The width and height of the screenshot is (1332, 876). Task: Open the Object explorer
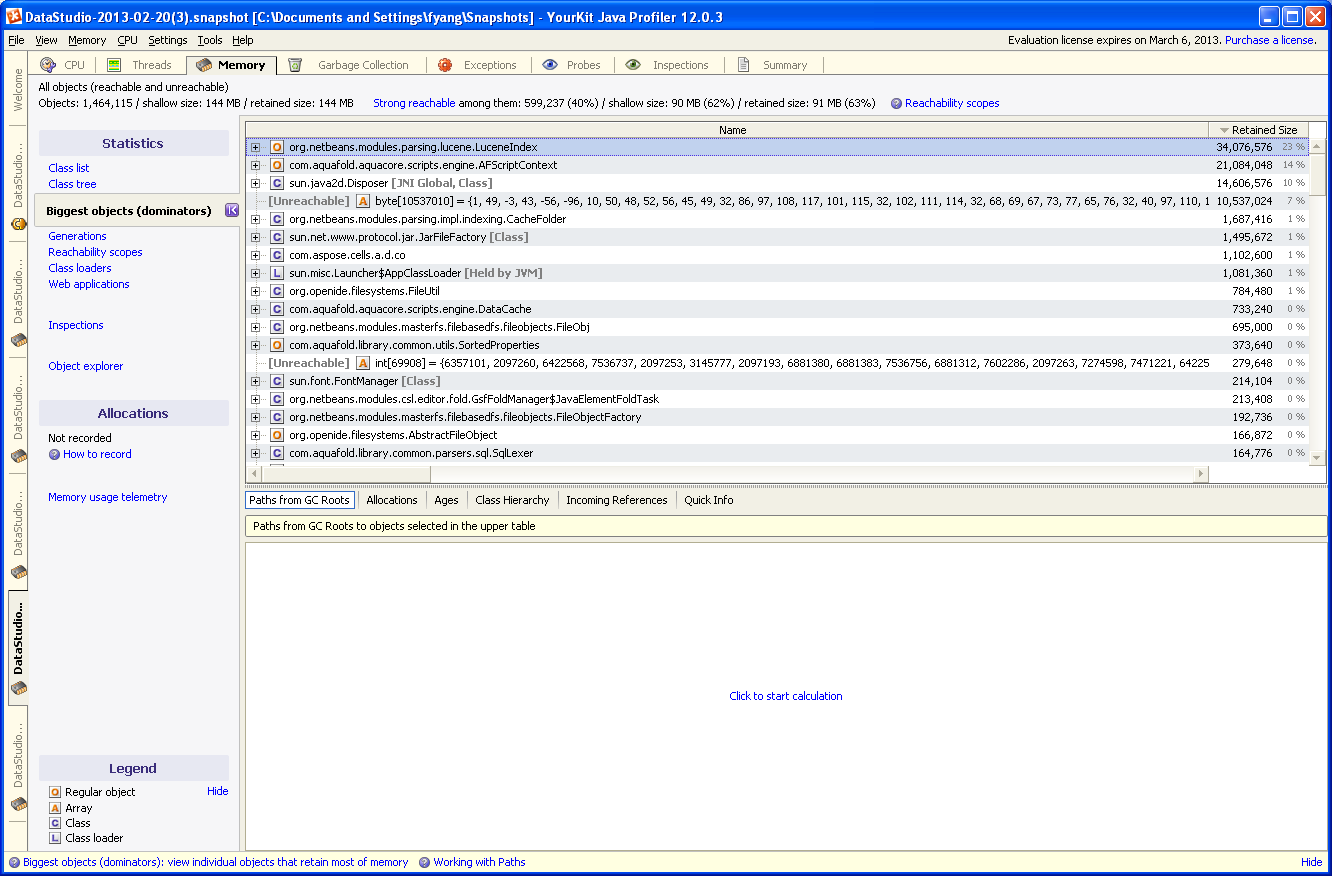click(x=86, y=366)
